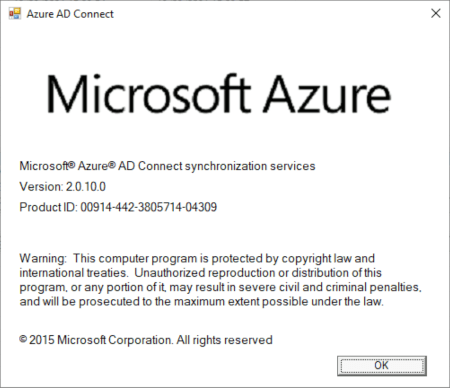
Task: Click the severe civil and criminal penalties line
Action: tap(220, 287)
